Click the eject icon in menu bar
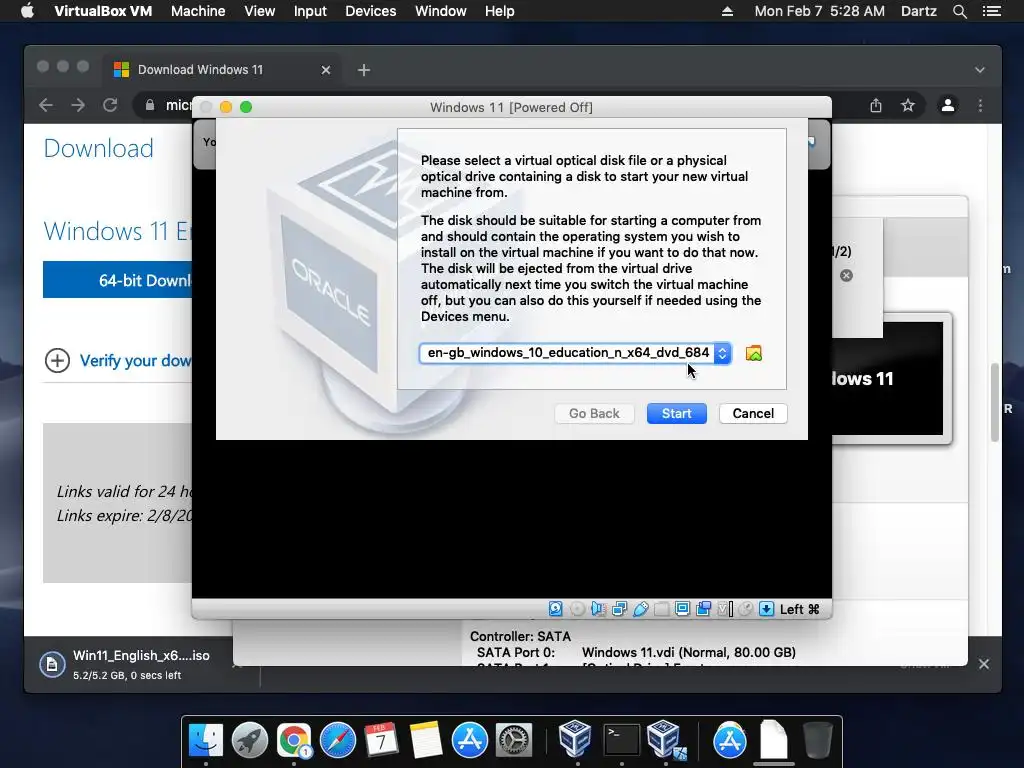1024x768 pixels. [727, 11]
